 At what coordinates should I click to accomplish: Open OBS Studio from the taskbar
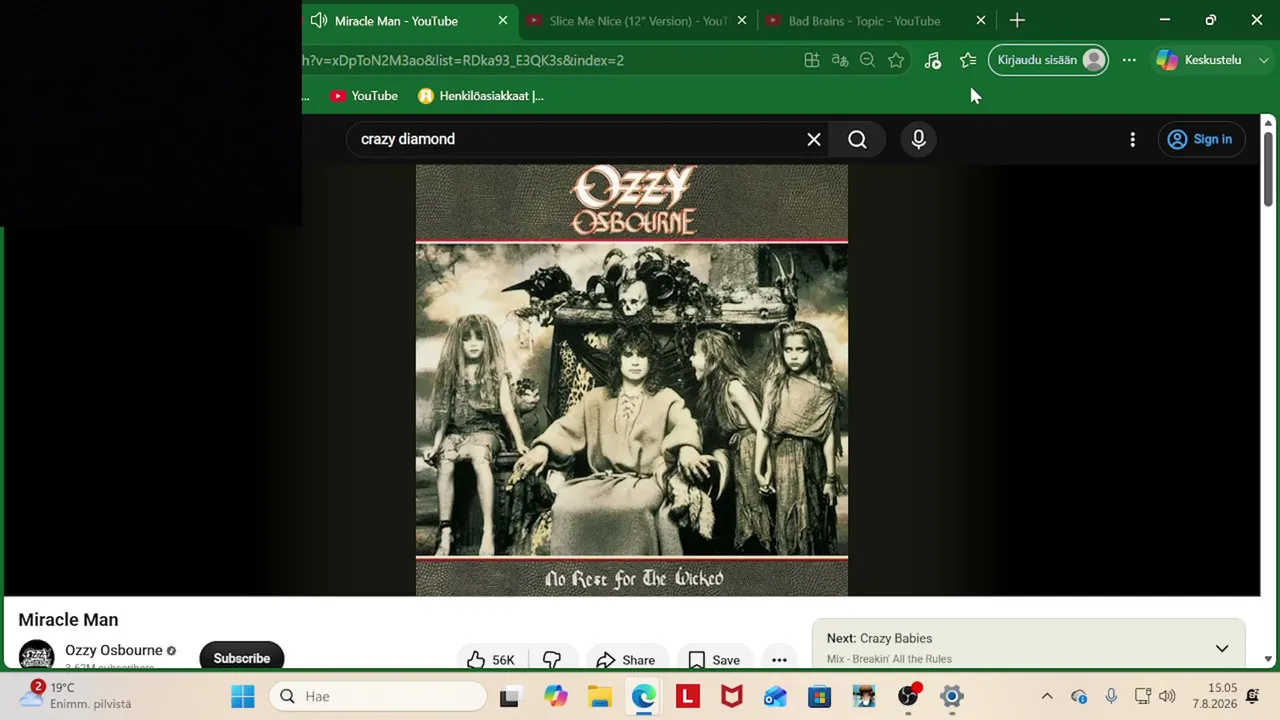coord(908,696)
